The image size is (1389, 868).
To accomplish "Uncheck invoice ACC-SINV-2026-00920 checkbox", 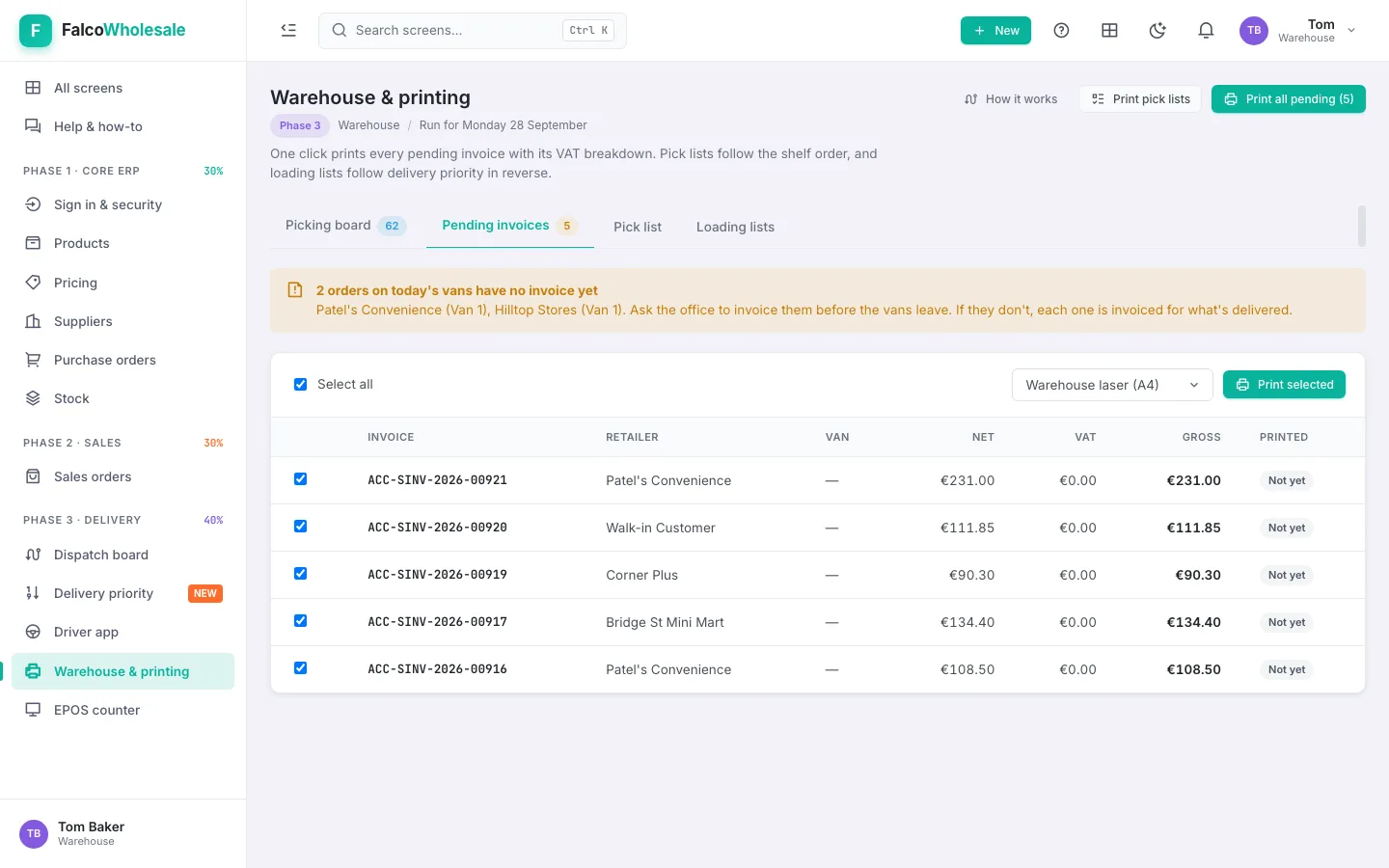I will click(x=300, y=527).
